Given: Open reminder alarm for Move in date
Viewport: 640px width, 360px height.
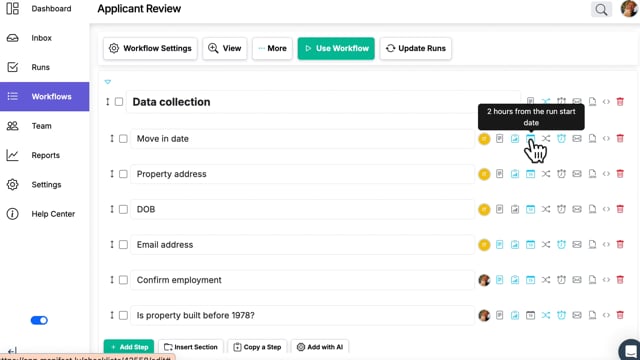Looking at the screenshot, I should [x=562, y=139].
